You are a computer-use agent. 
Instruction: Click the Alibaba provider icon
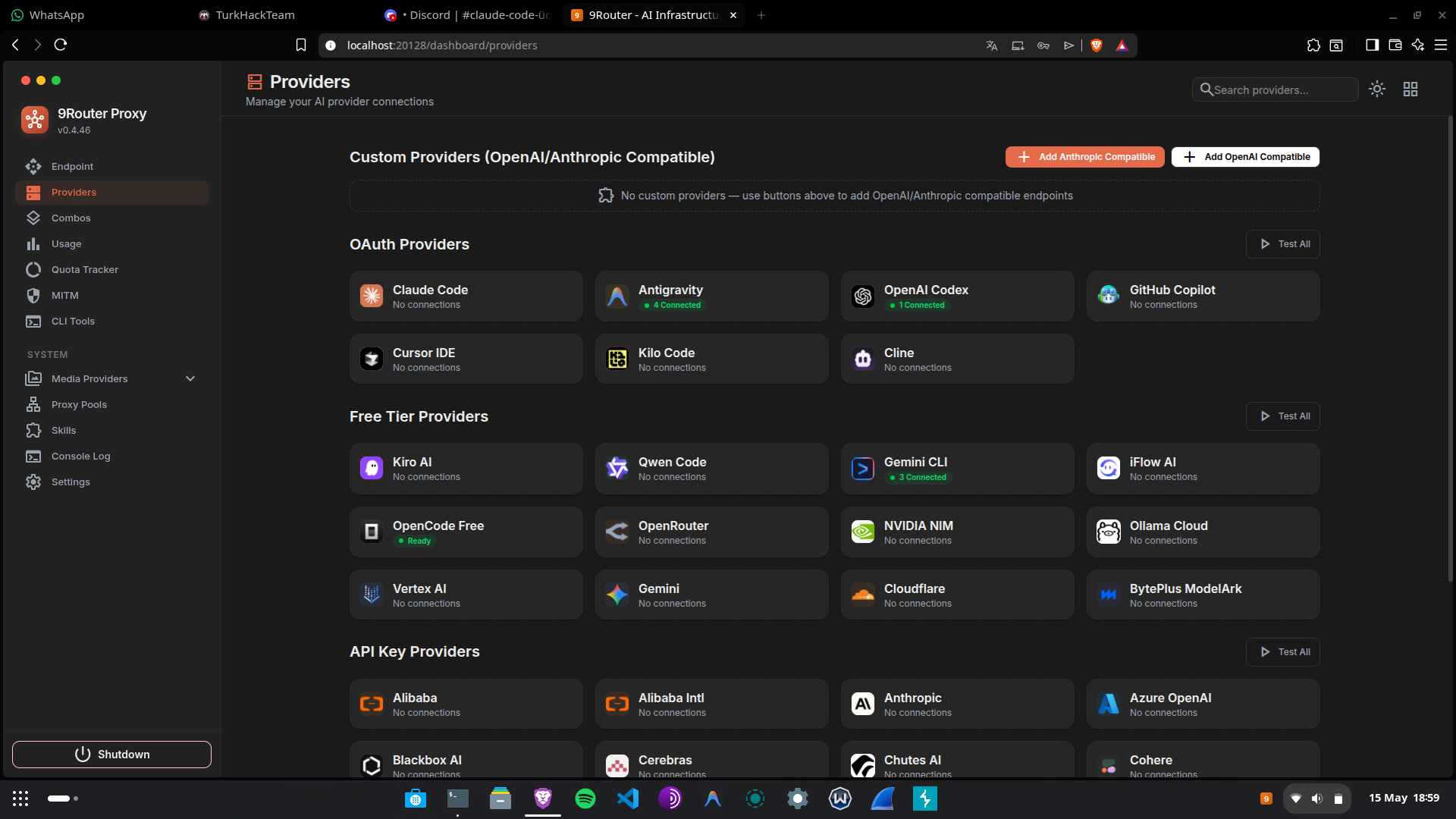[372, 704]
